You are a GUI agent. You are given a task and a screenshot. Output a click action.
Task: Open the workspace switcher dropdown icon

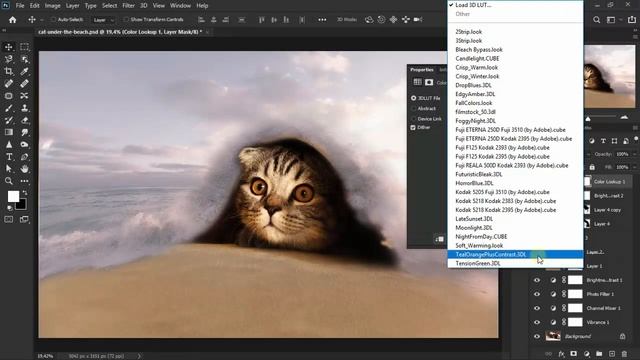(611, 20)
